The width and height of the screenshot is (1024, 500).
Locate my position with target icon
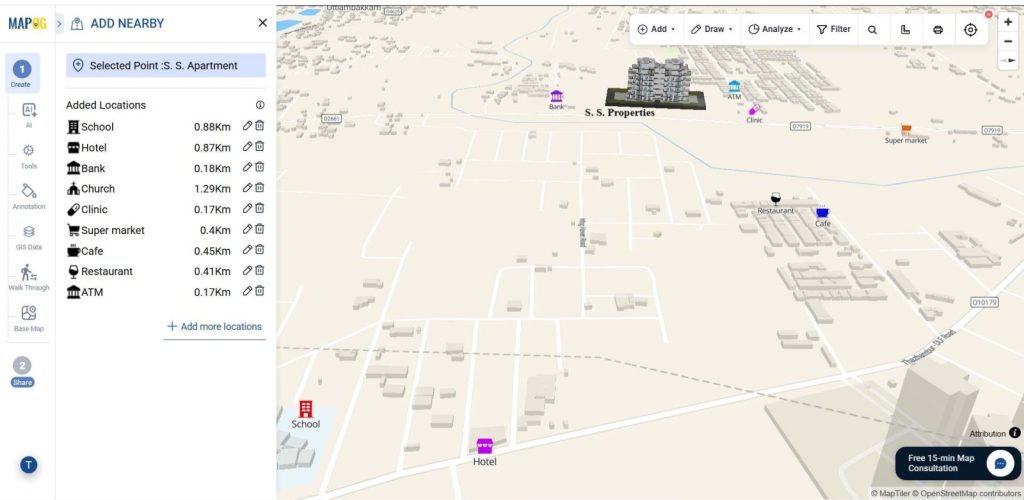click(970, 29)
